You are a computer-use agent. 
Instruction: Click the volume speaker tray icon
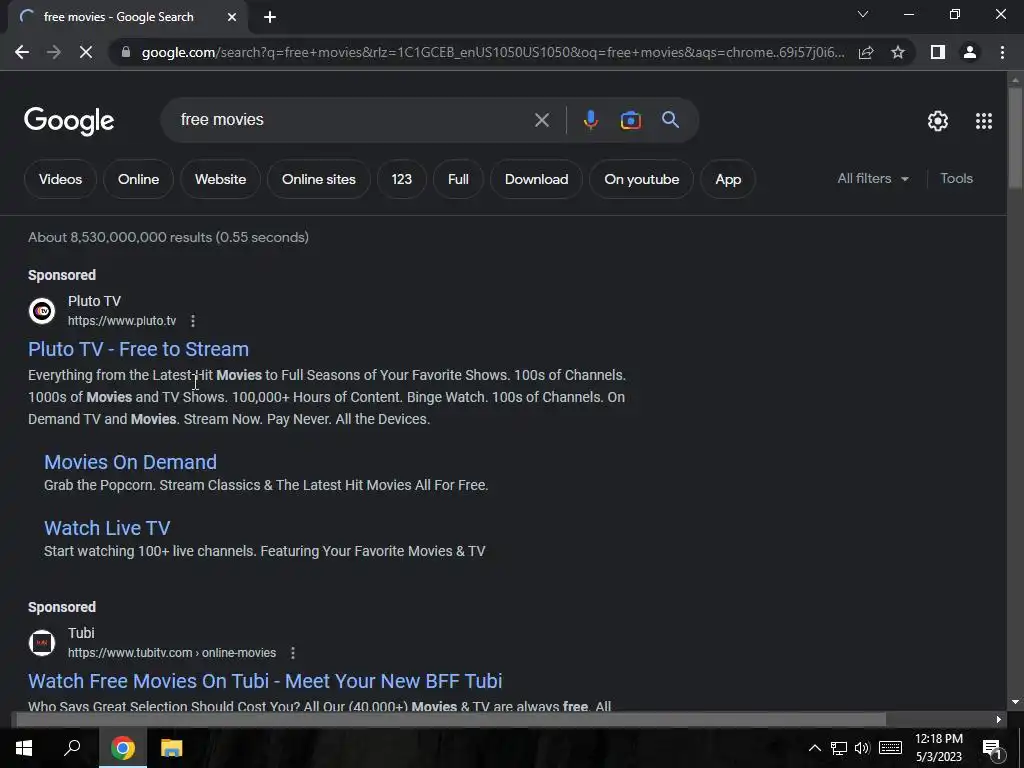[862, 748]
